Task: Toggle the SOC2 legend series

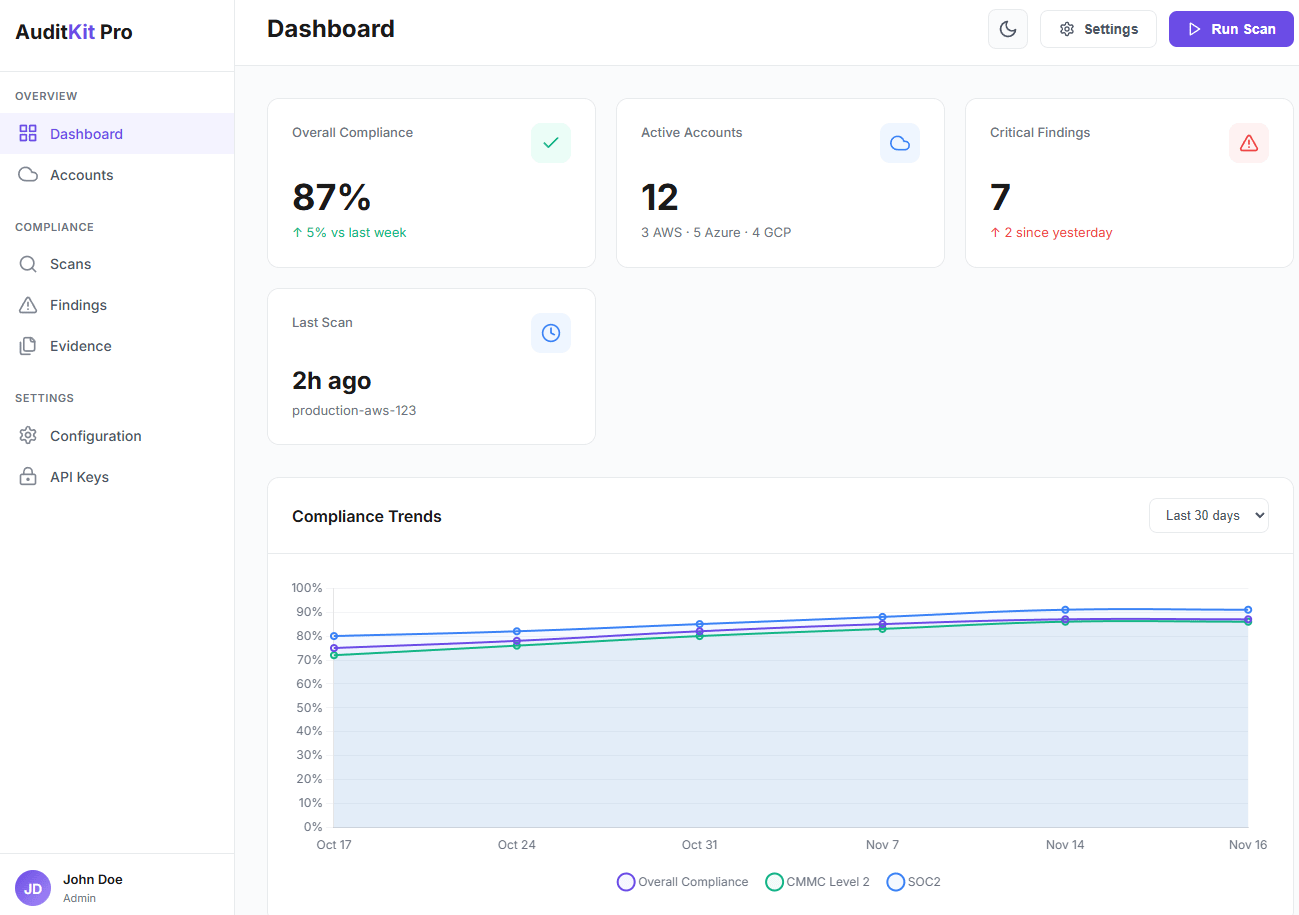Action: coord(913,882)
